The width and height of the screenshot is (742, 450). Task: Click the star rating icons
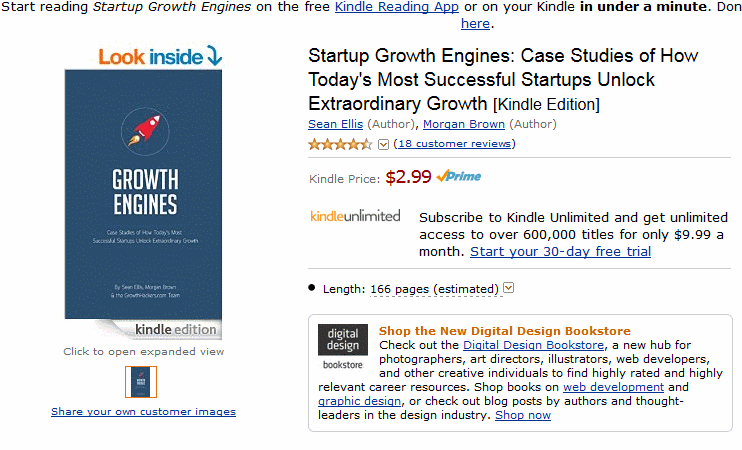[x=340, y=144]
